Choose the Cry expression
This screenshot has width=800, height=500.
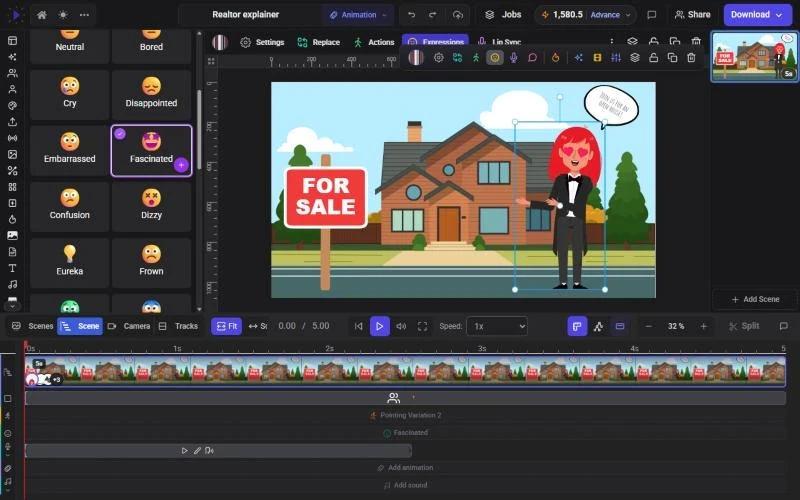pyautogui.click(x=69, y=94)
